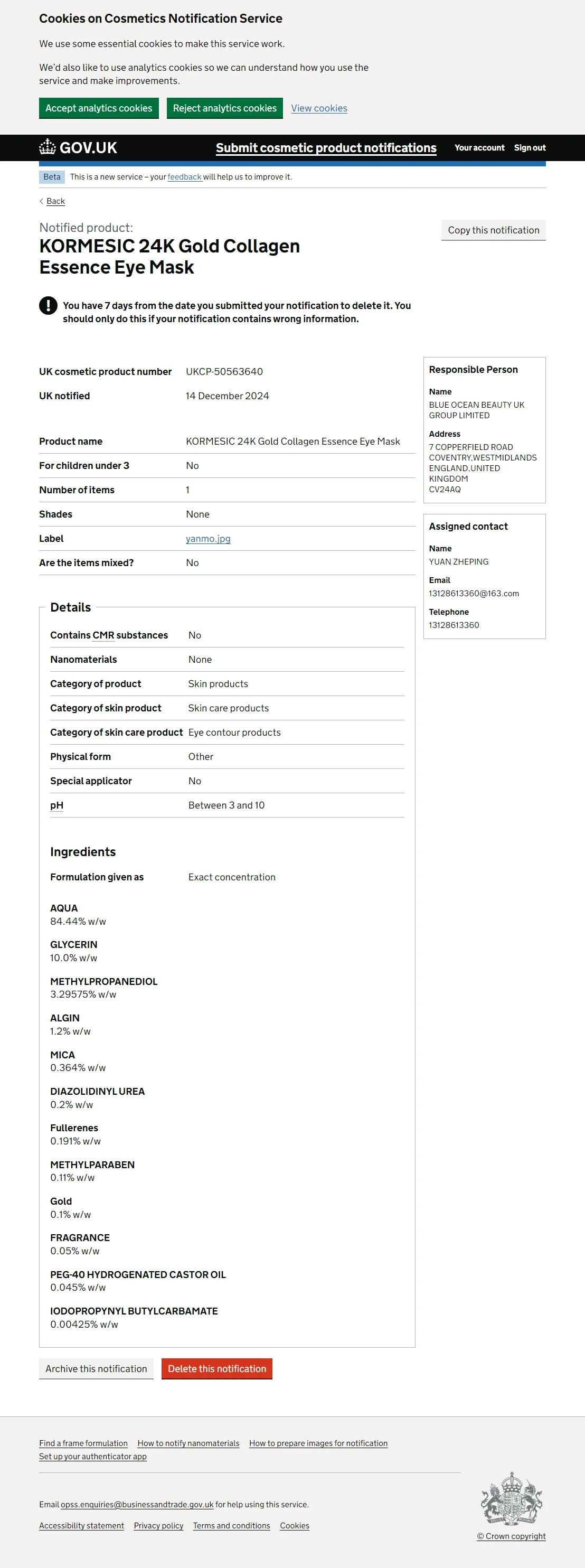Accept analytics cookies

99,108
